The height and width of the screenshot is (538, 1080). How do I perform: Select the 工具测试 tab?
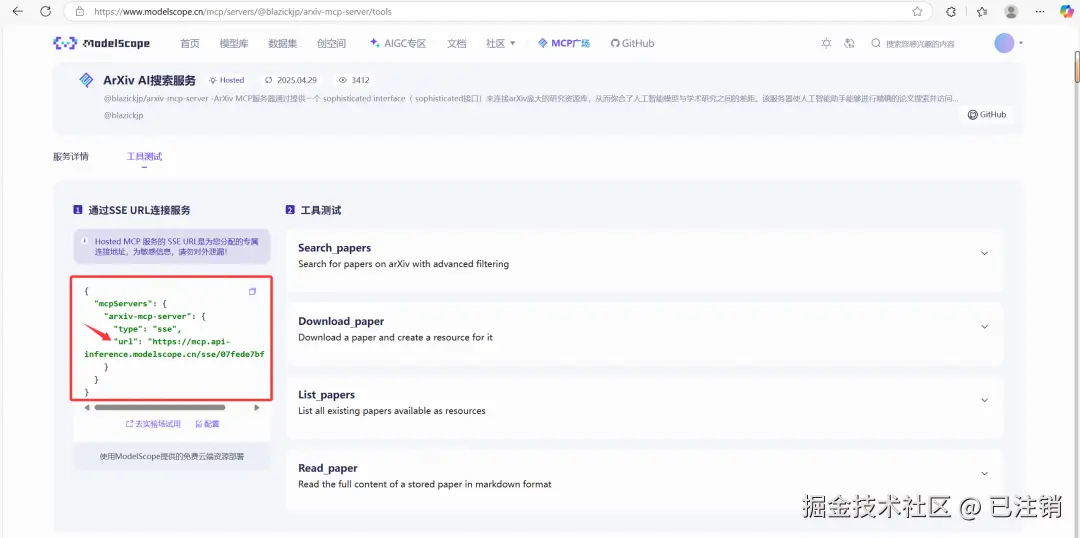click(x=144, y=156)
